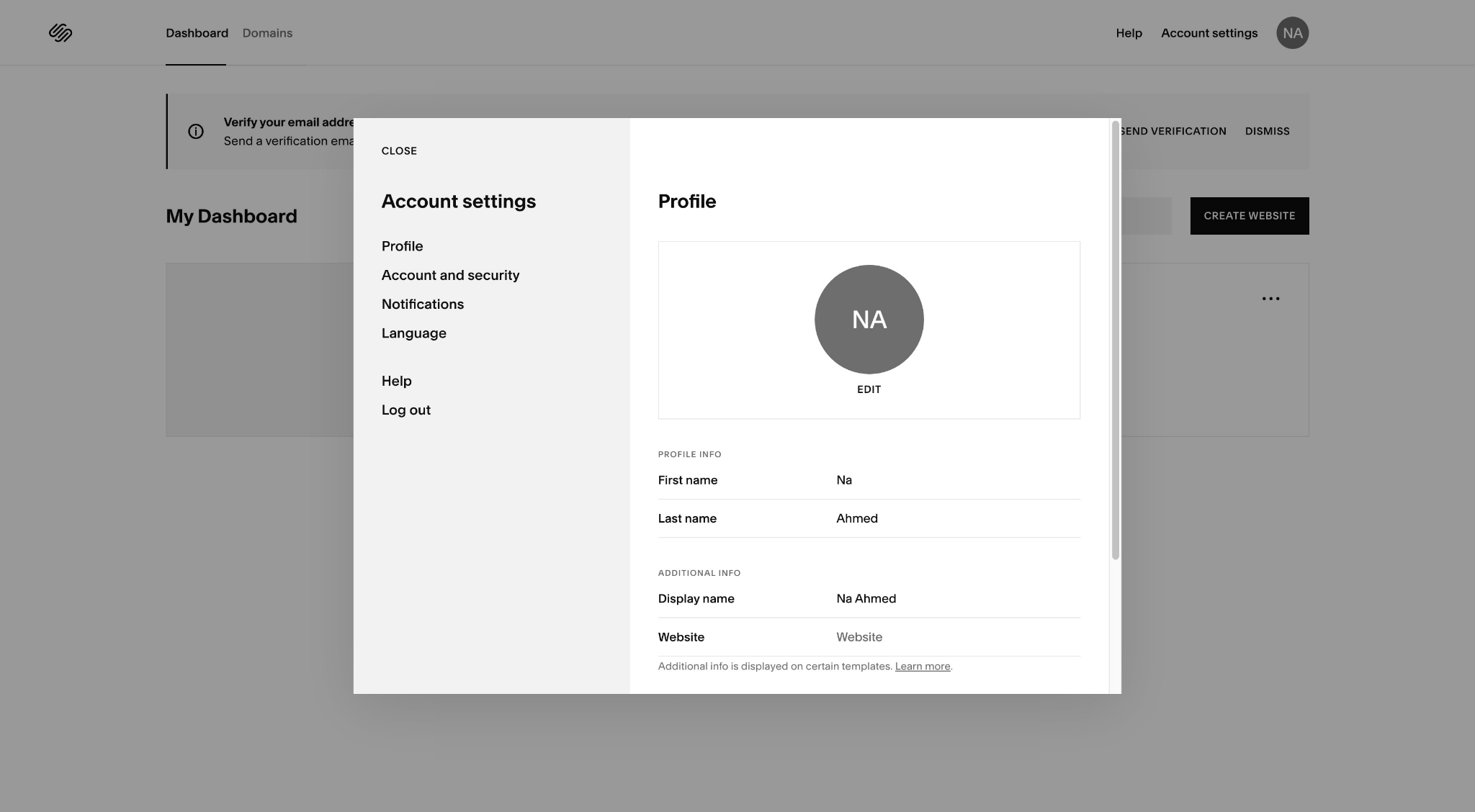Click the NA avatar in top bar
This screenshot has width=1475, height=812.
point(1292,33)
